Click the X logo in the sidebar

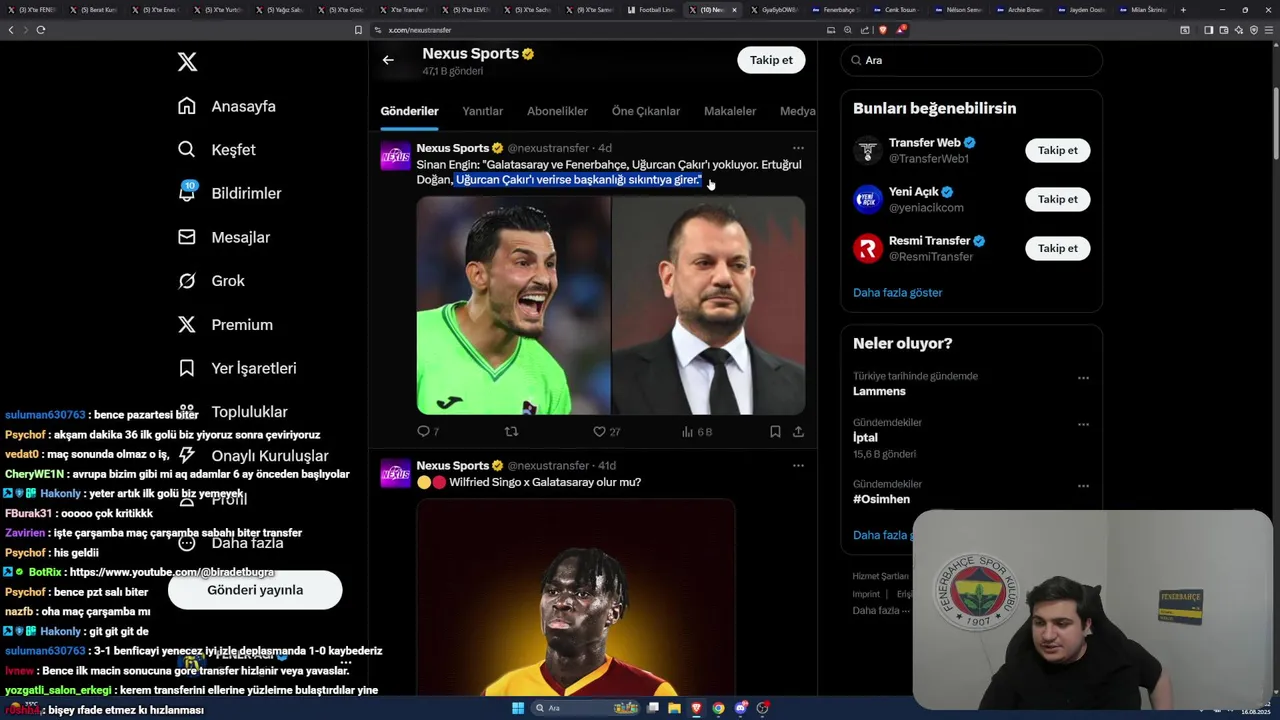coord(187,62)
